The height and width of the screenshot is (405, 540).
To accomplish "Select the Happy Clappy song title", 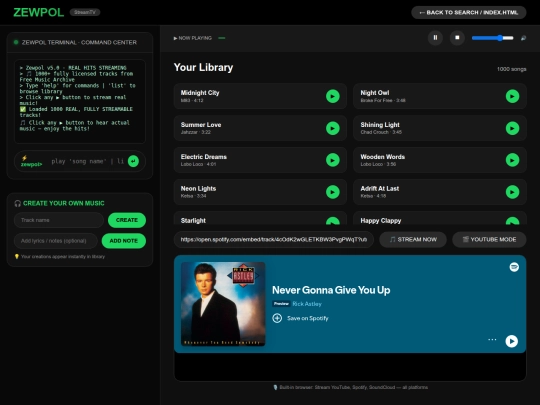I will click(381, 220).
